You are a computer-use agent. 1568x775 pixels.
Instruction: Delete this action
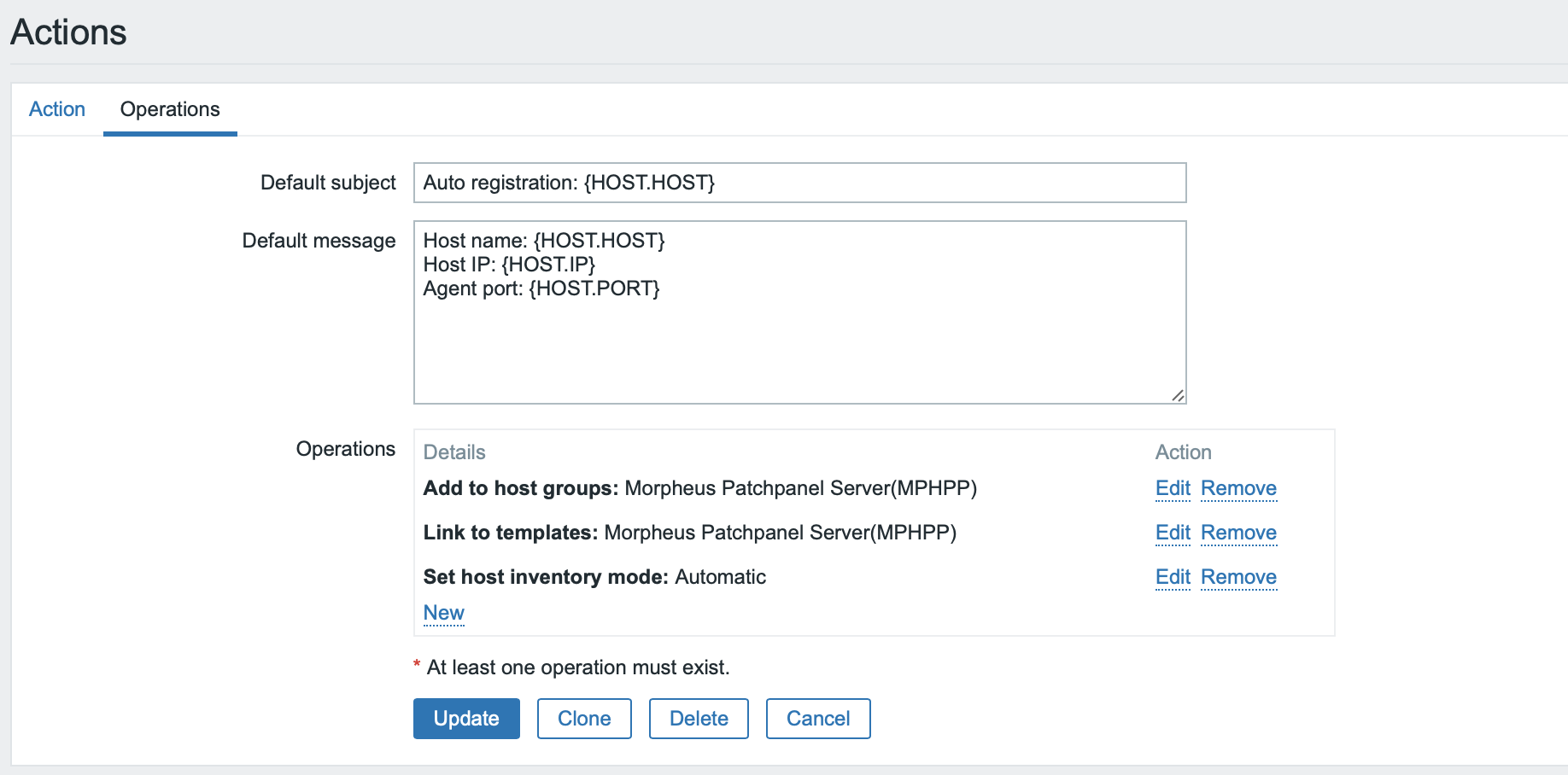(699, 719)
